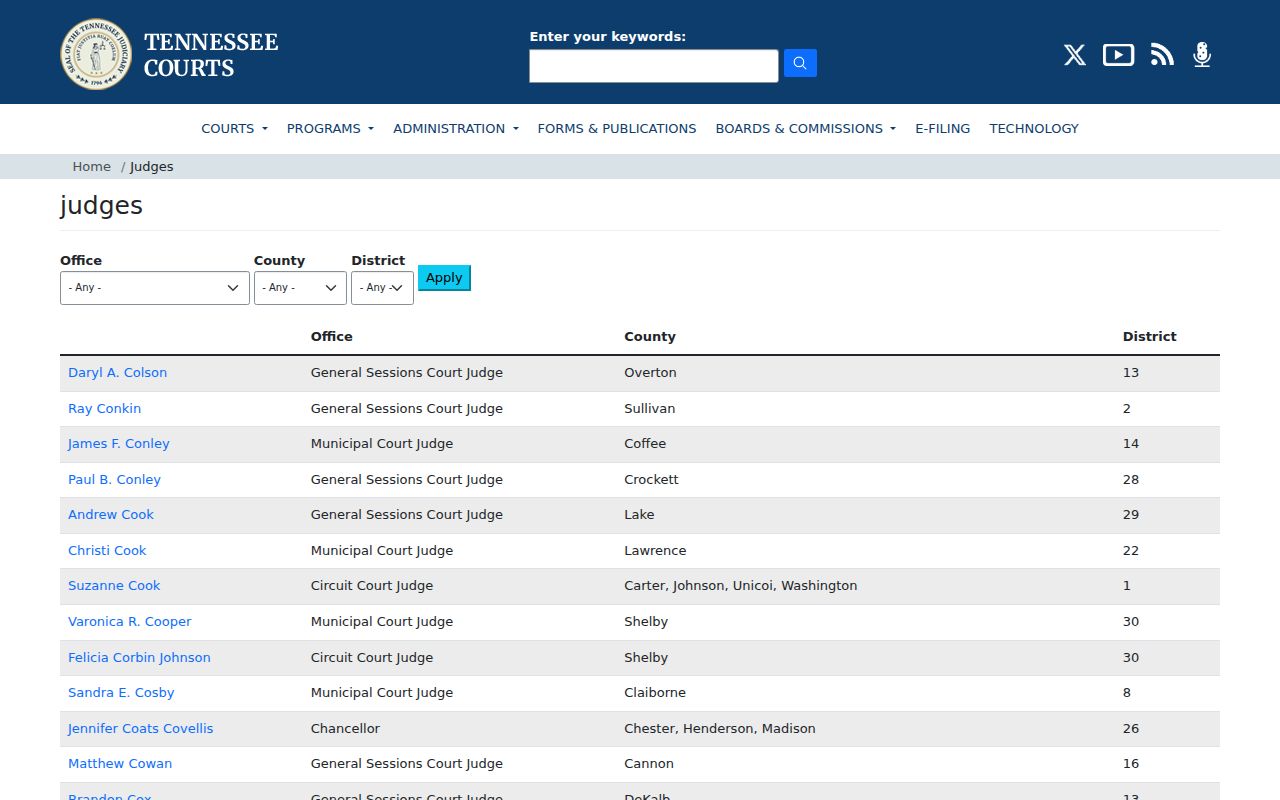This screenshot has height=800, width=1280.
Task: Open Forms & Publications page
Action: click(617, 128)
